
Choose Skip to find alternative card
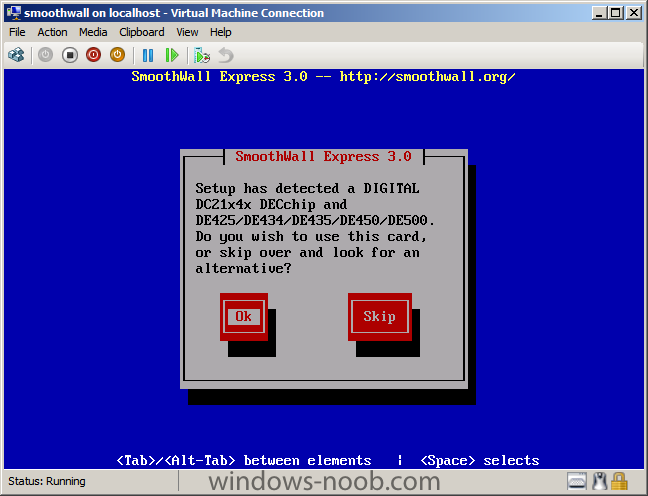pyautogui.click(x=380, y=317)
